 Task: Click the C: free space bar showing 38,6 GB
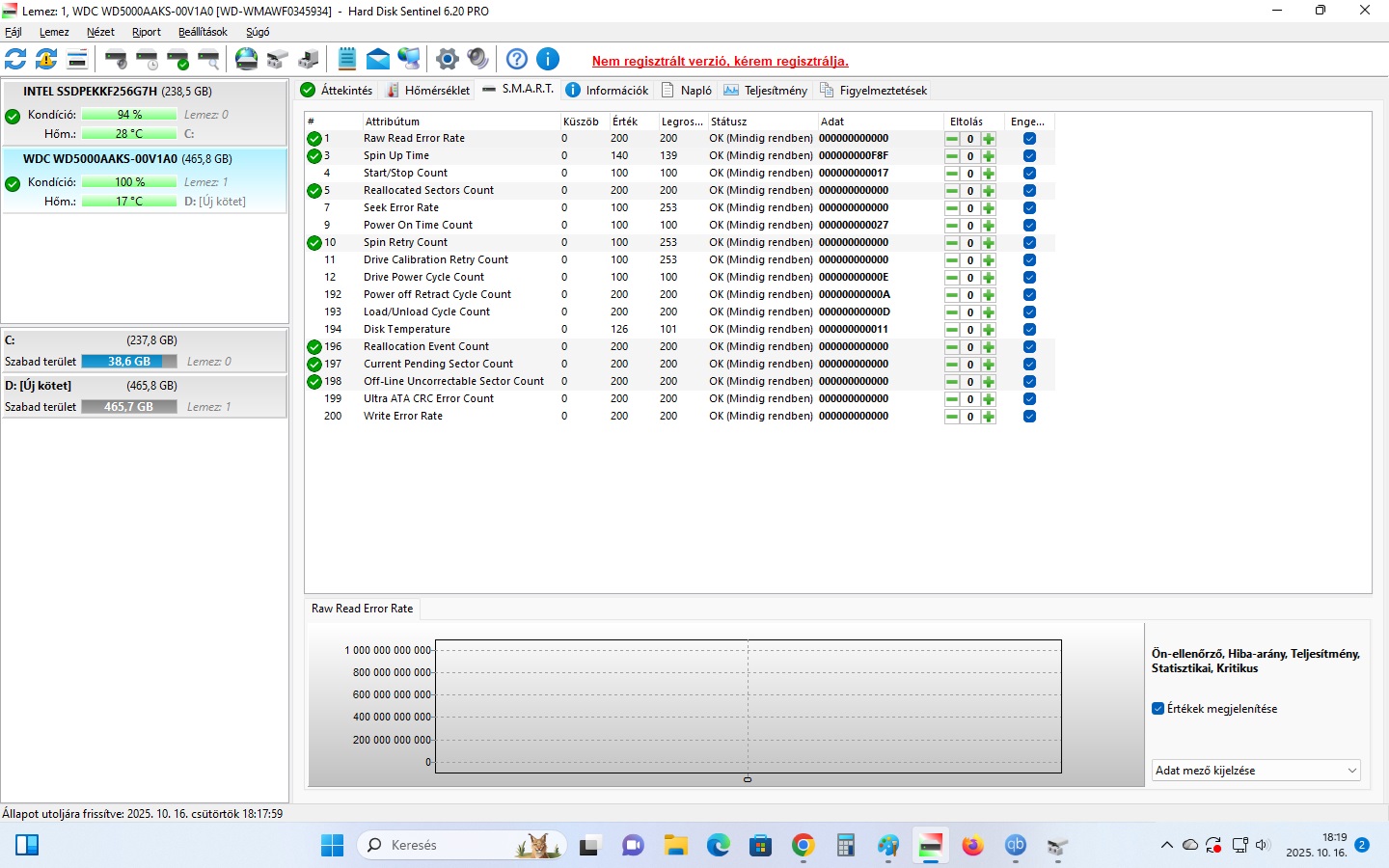(x=129, y=362)
